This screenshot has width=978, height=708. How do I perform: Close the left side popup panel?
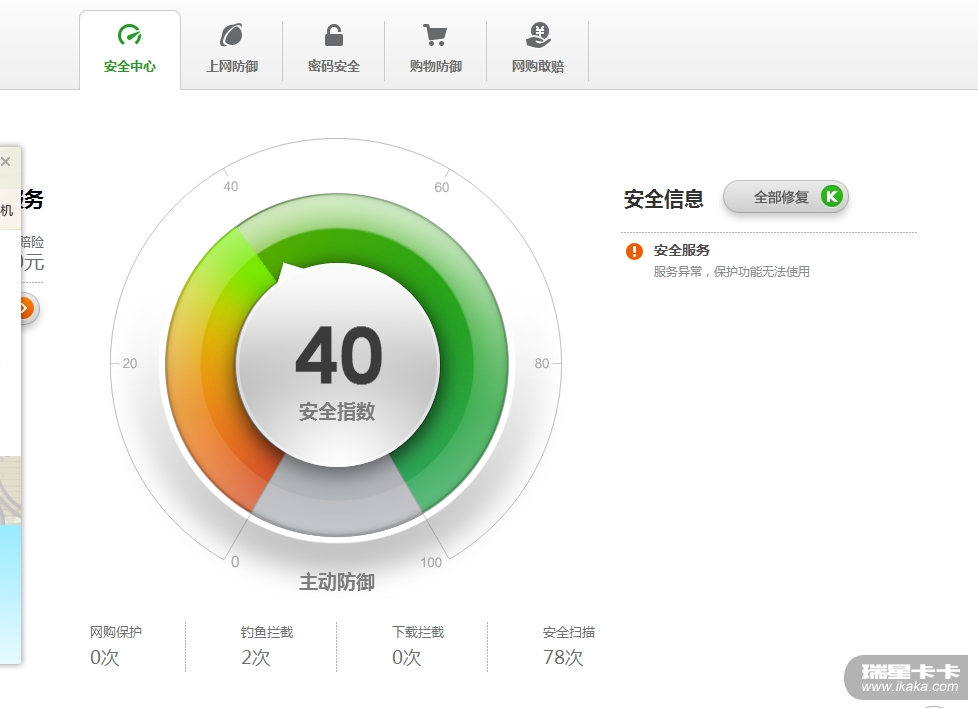pos(6,162)
